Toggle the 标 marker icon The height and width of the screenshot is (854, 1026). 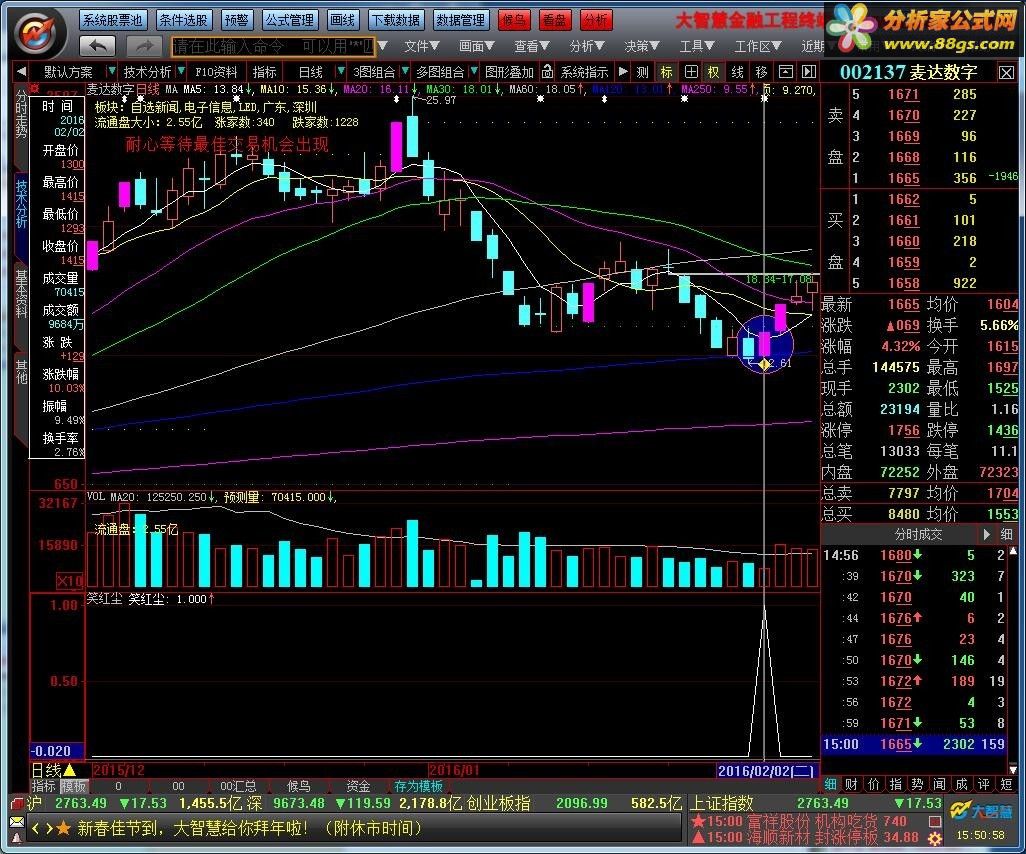click(666, 72)
